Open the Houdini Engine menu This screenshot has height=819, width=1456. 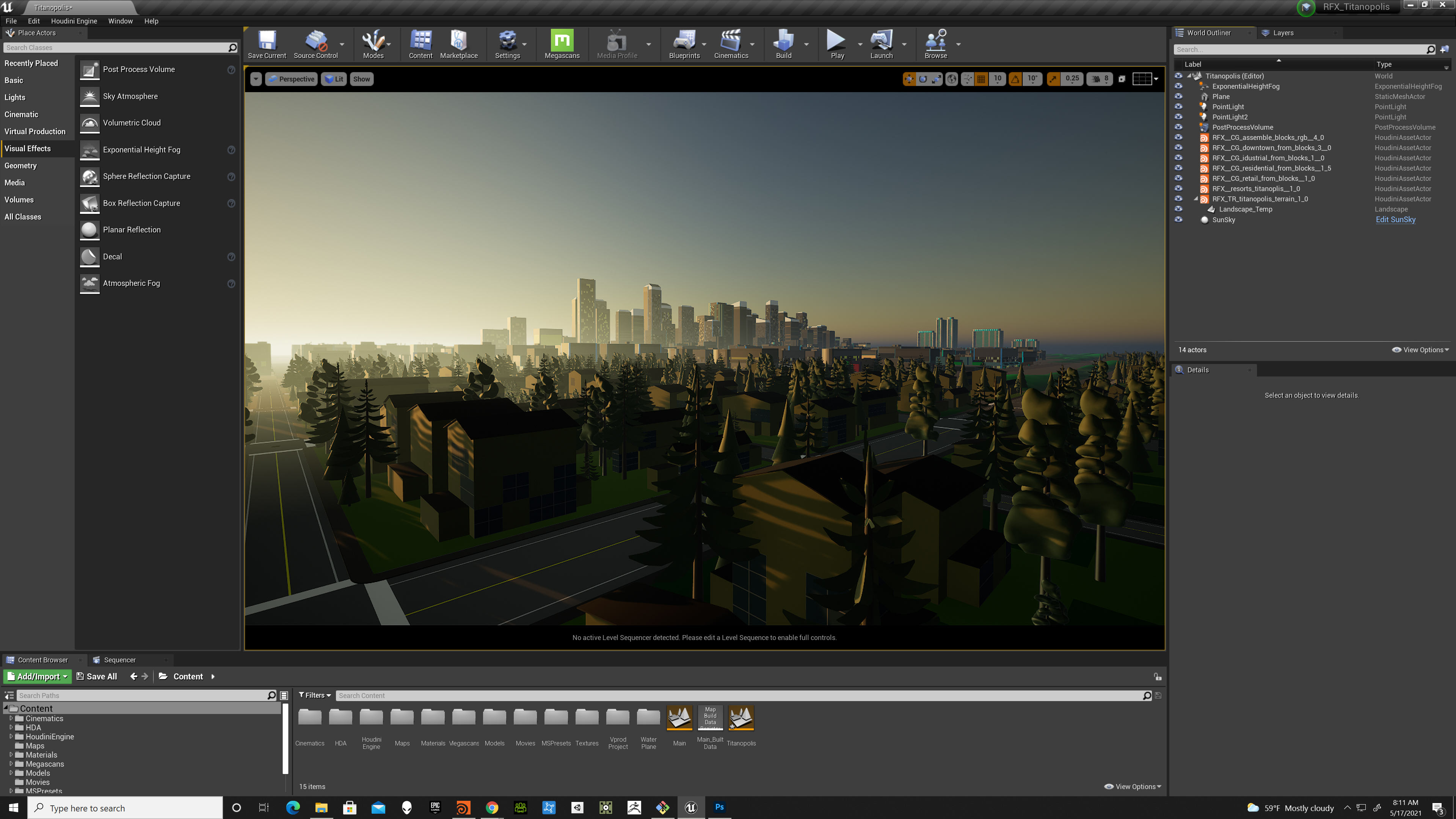pos(74,21)
